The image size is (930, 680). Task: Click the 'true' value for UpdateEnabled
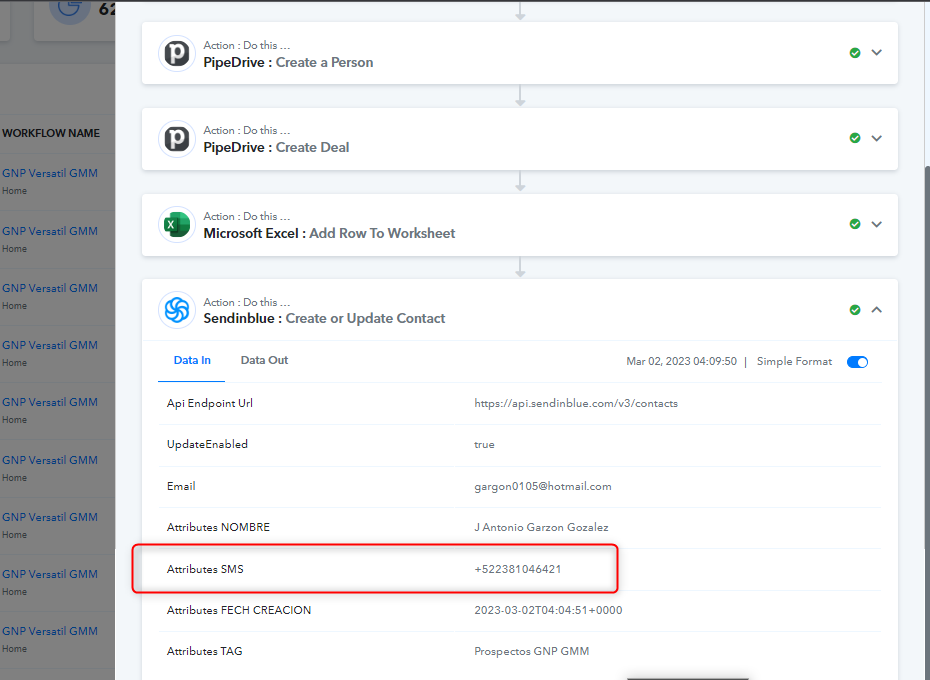click(484, 444)
